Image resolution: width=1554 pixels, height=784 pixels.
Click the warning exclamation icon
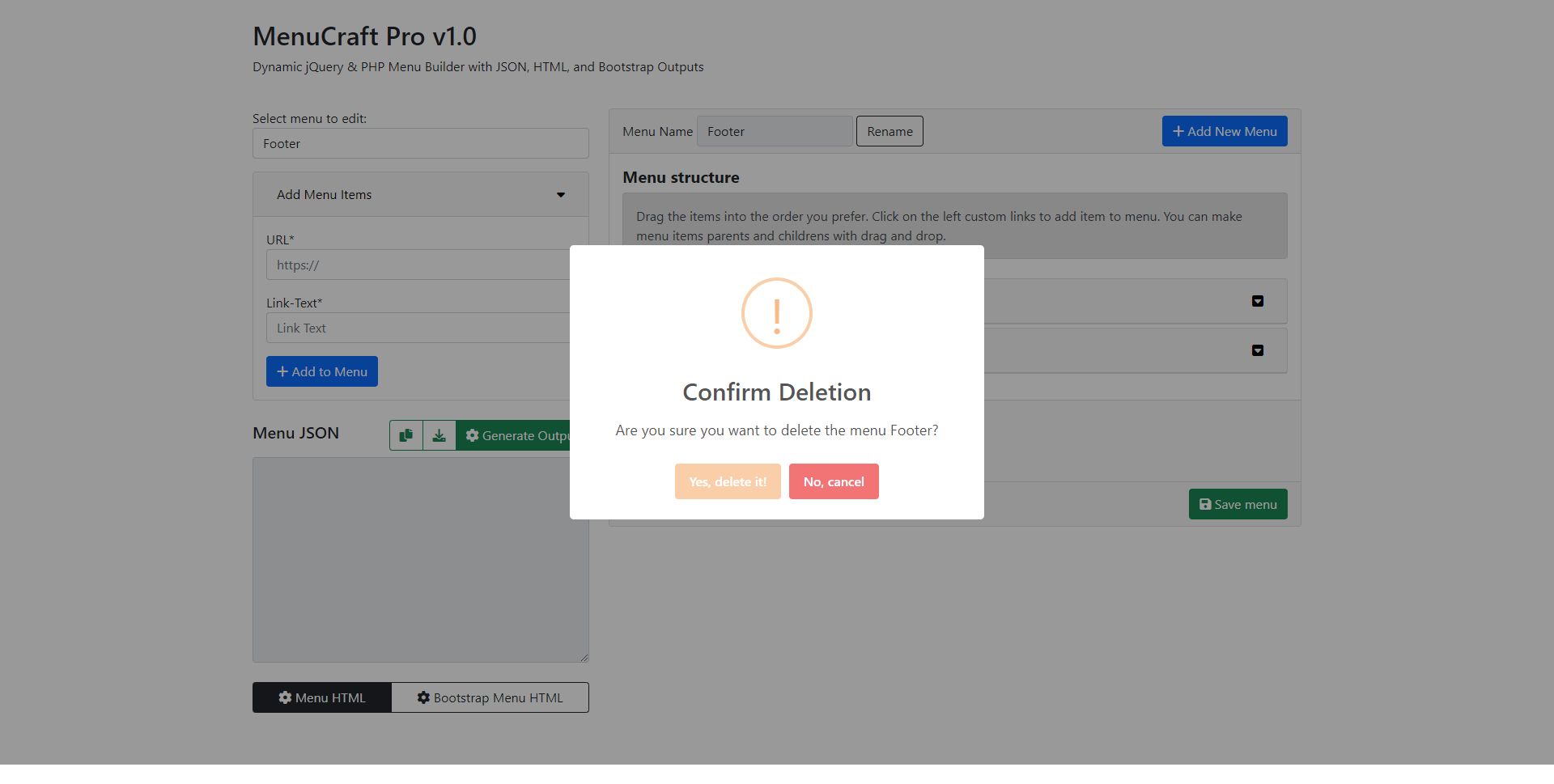pos(777,313)
